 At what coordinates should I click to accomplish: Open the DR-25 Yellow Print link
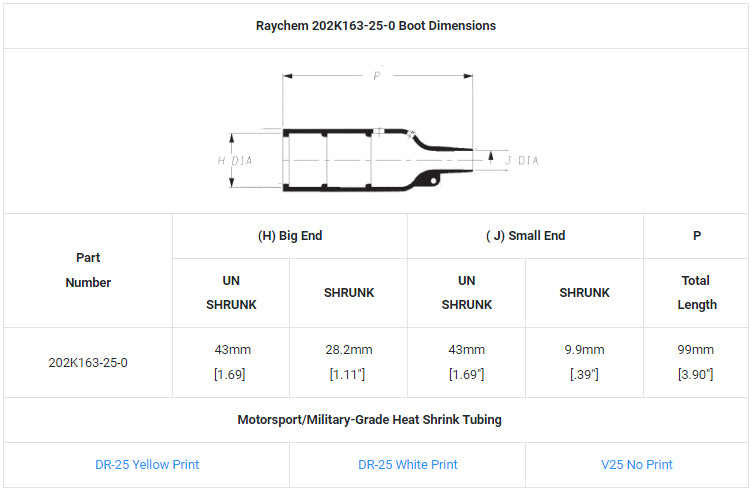(x=146, y=464)
